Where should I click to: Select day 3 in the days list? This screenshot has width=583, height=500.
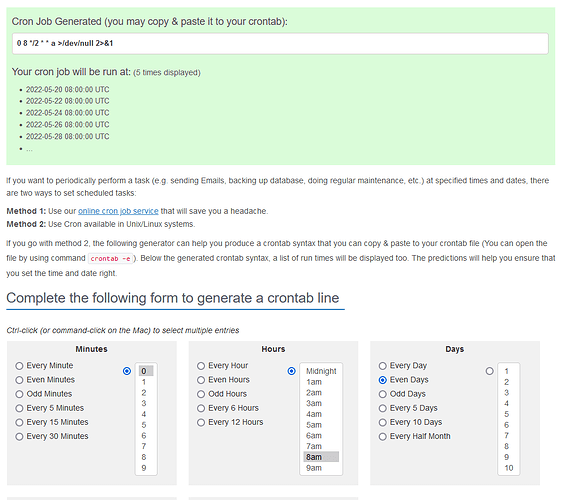click(x=509, y=393)
